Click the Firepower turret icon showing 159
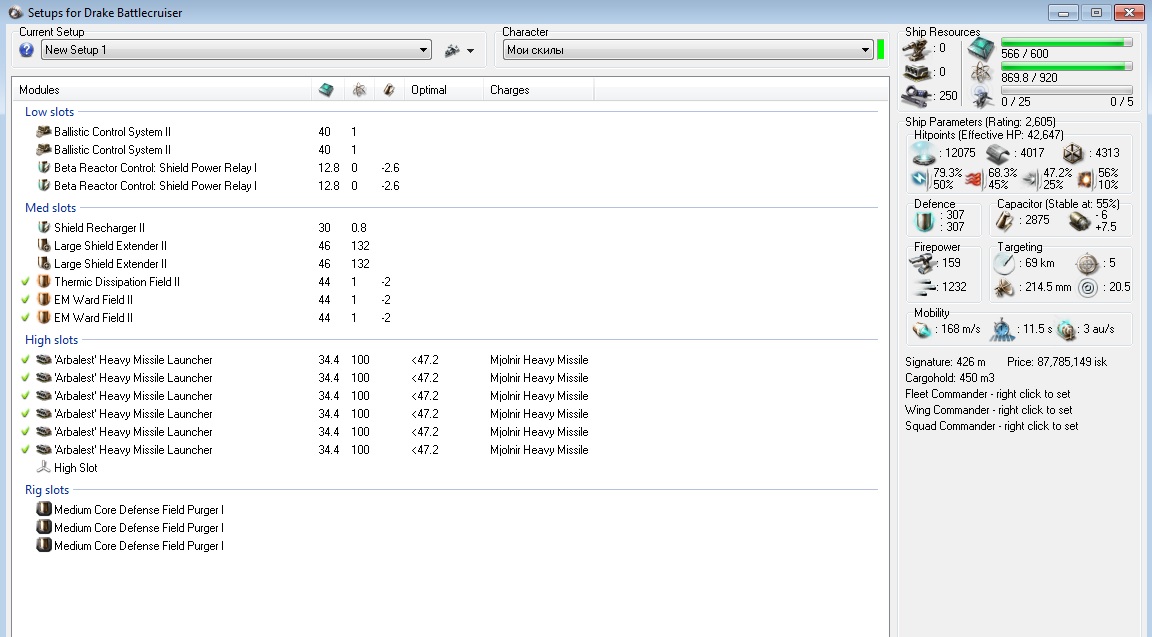This screenshot has height=637, width=1152. (x=922, y=263)
